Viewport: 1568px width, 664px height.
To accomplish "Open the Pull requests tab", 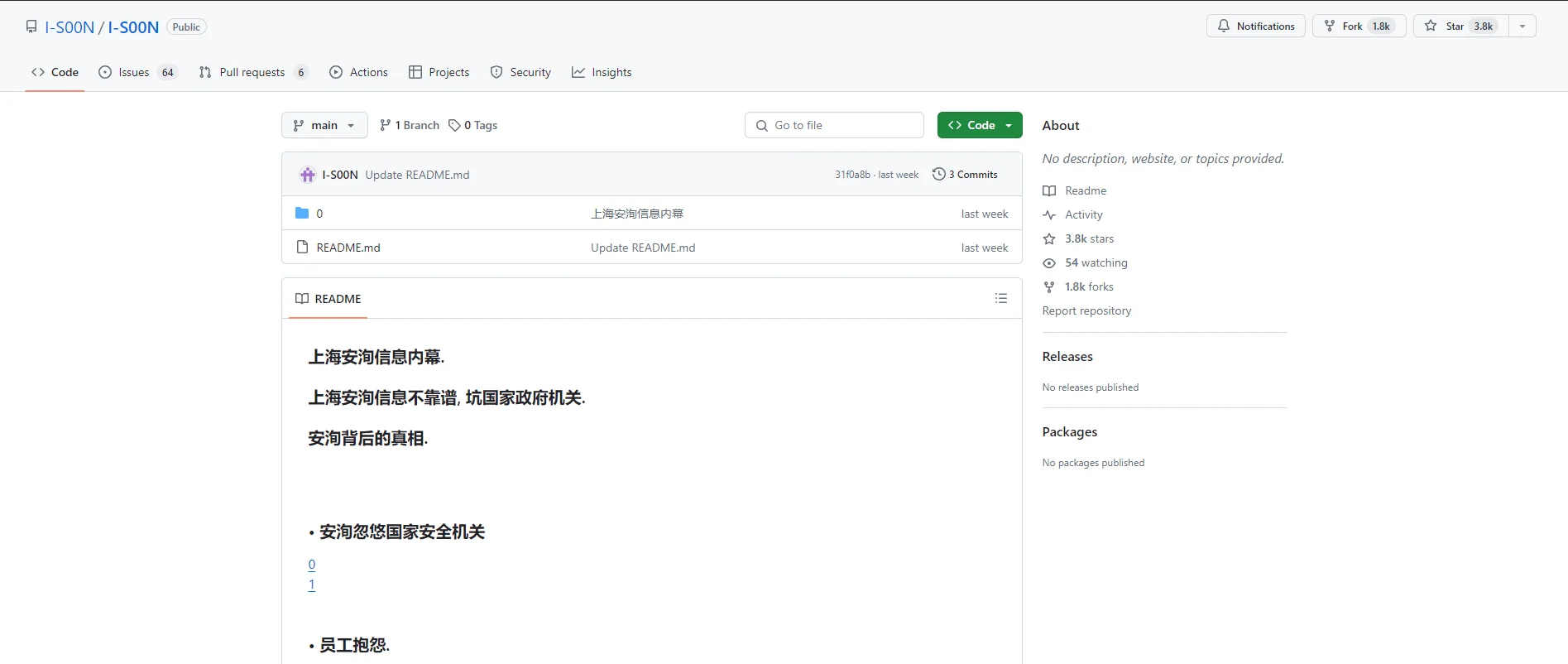I will tap(254, 72).
